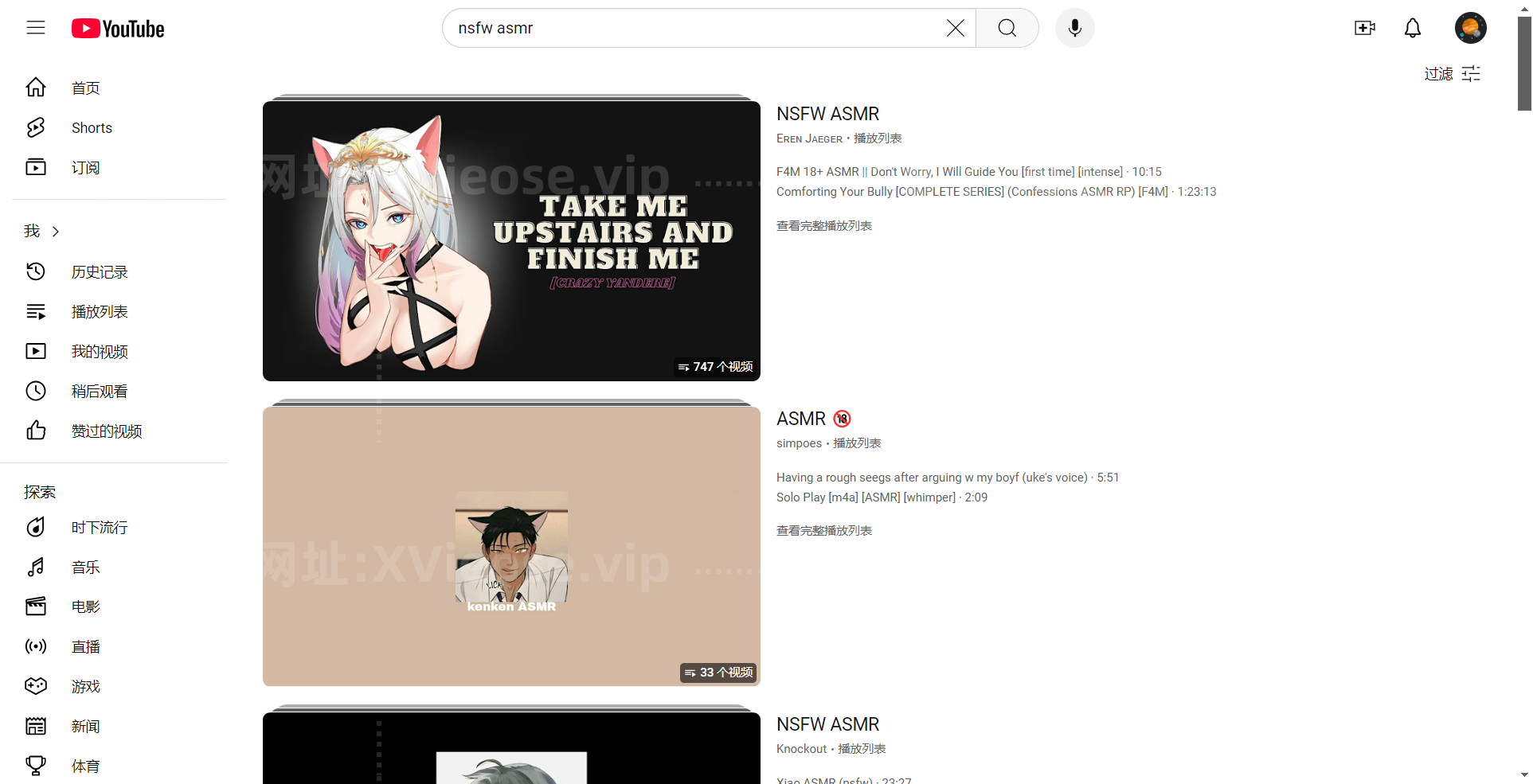Open 电影 movies icon
This screenshot has height=784, width=1533.
36,607
